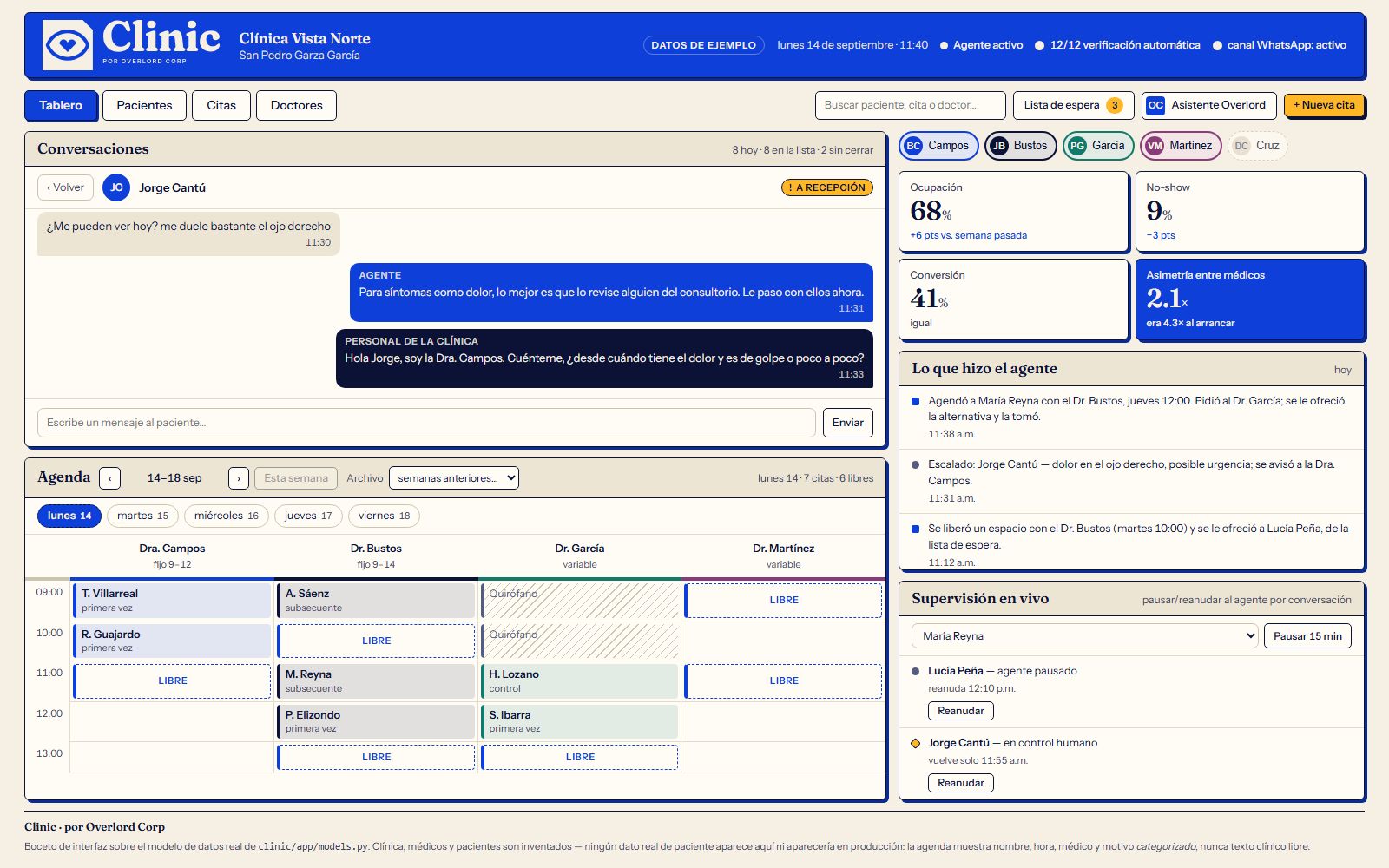Viewport: 1389px width, 868px height.
Task: Select the lunes 14 day tab
Action: (x=69, y=516)
